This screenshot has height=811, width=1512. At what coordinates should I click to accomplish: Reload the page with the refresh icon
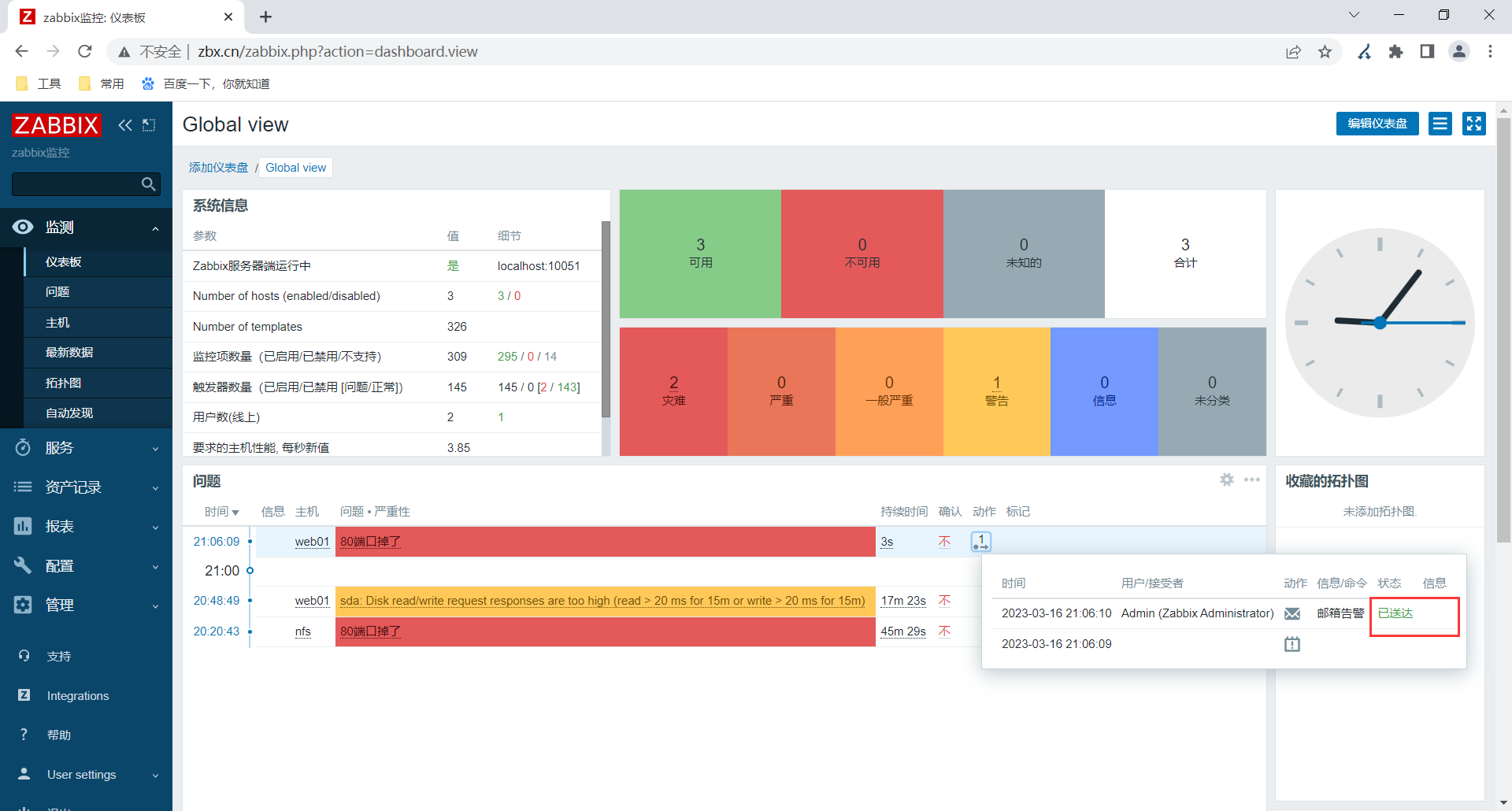tap(85, 52)
